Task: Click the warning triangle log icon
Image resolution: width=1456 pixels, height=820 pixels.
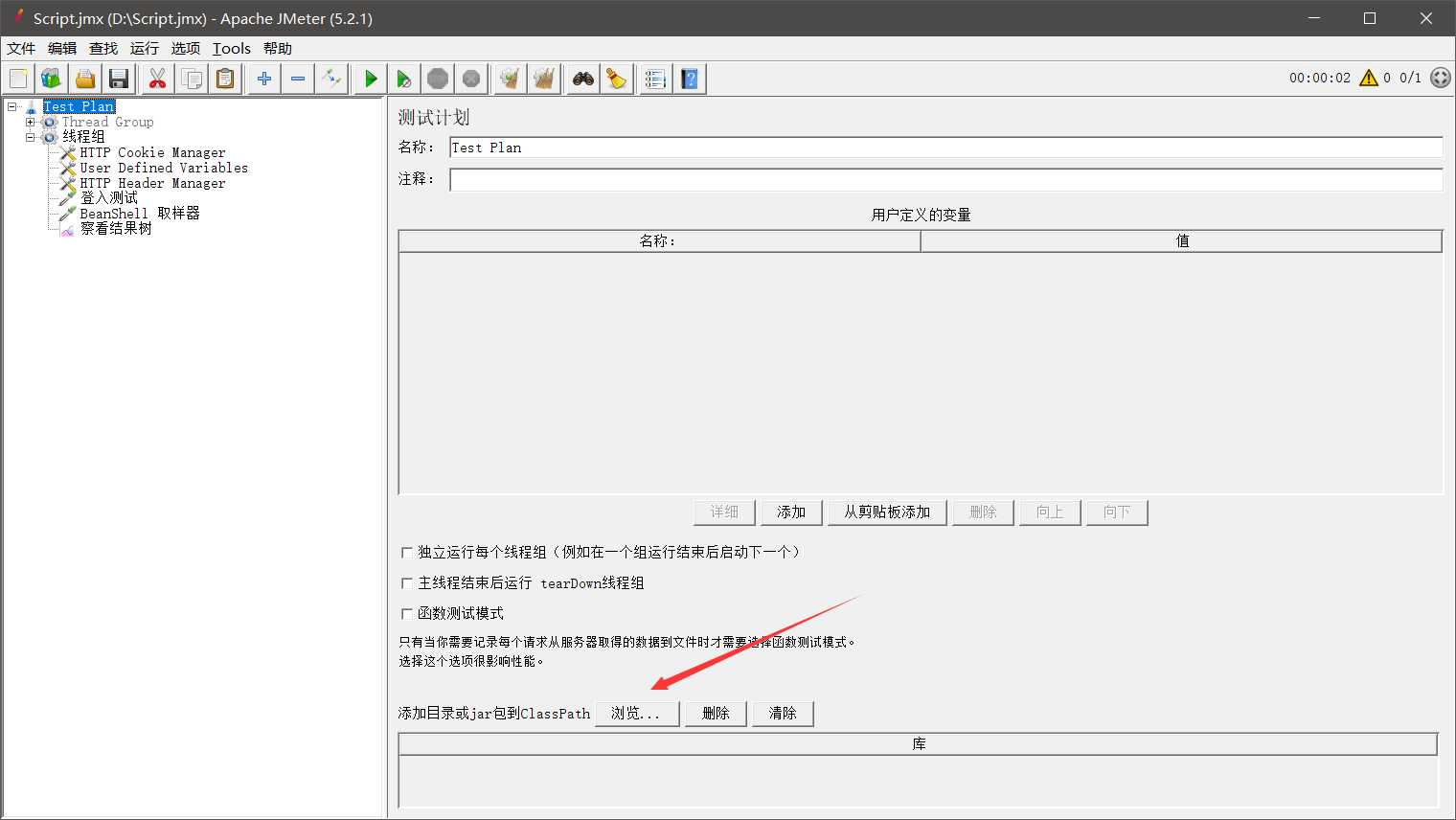Action: (x=1369, y=78)
